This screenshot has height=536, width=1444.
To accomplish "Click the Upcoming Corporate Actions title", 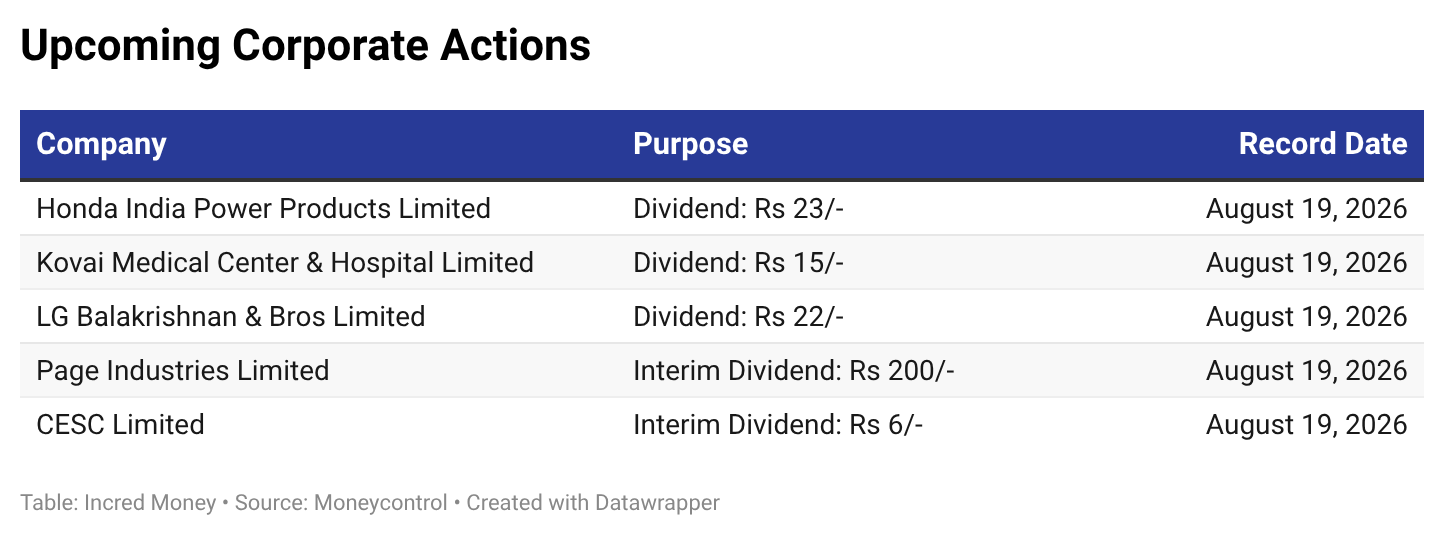I will point(305,46).
